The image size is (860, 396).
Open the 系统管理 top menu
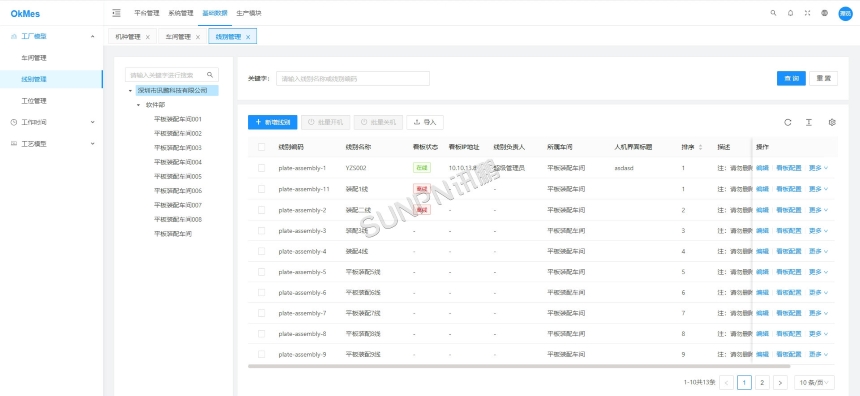point(180,13)
